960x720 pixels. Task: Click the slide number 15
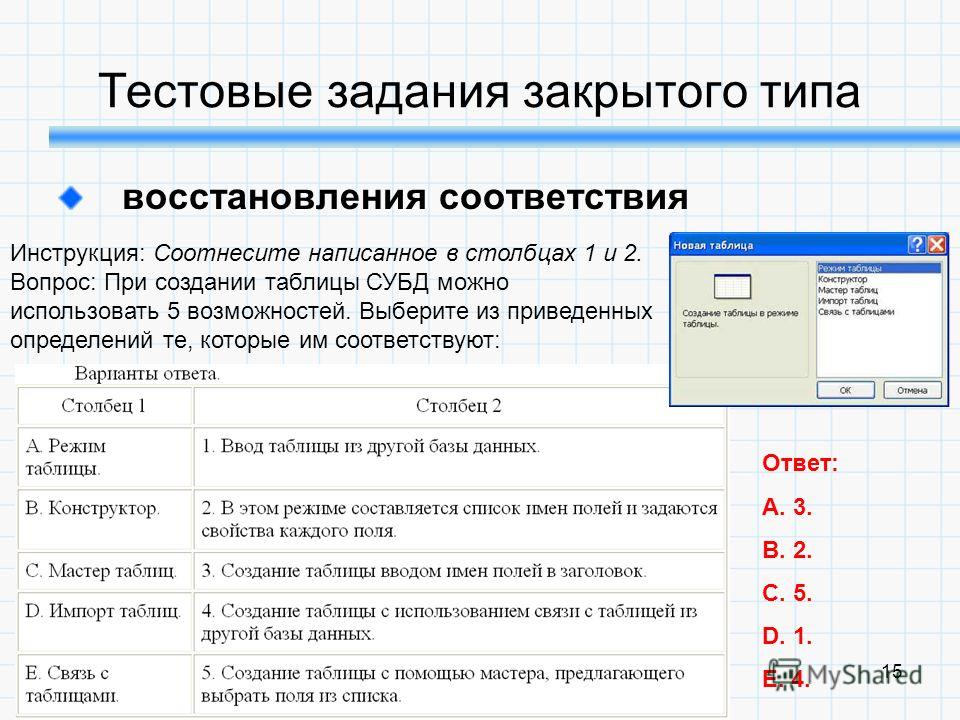tap(892, 671)
